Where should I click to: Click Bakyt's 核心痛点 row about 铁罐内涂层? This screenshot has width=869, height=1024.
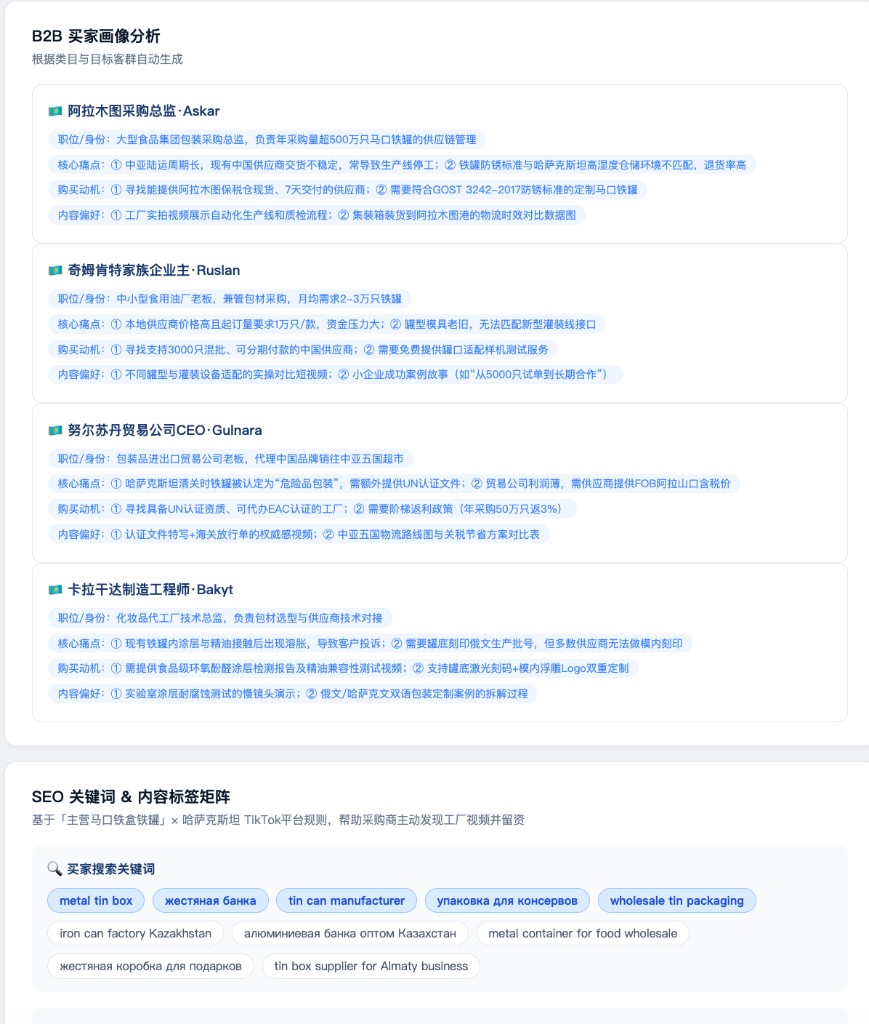370,643
